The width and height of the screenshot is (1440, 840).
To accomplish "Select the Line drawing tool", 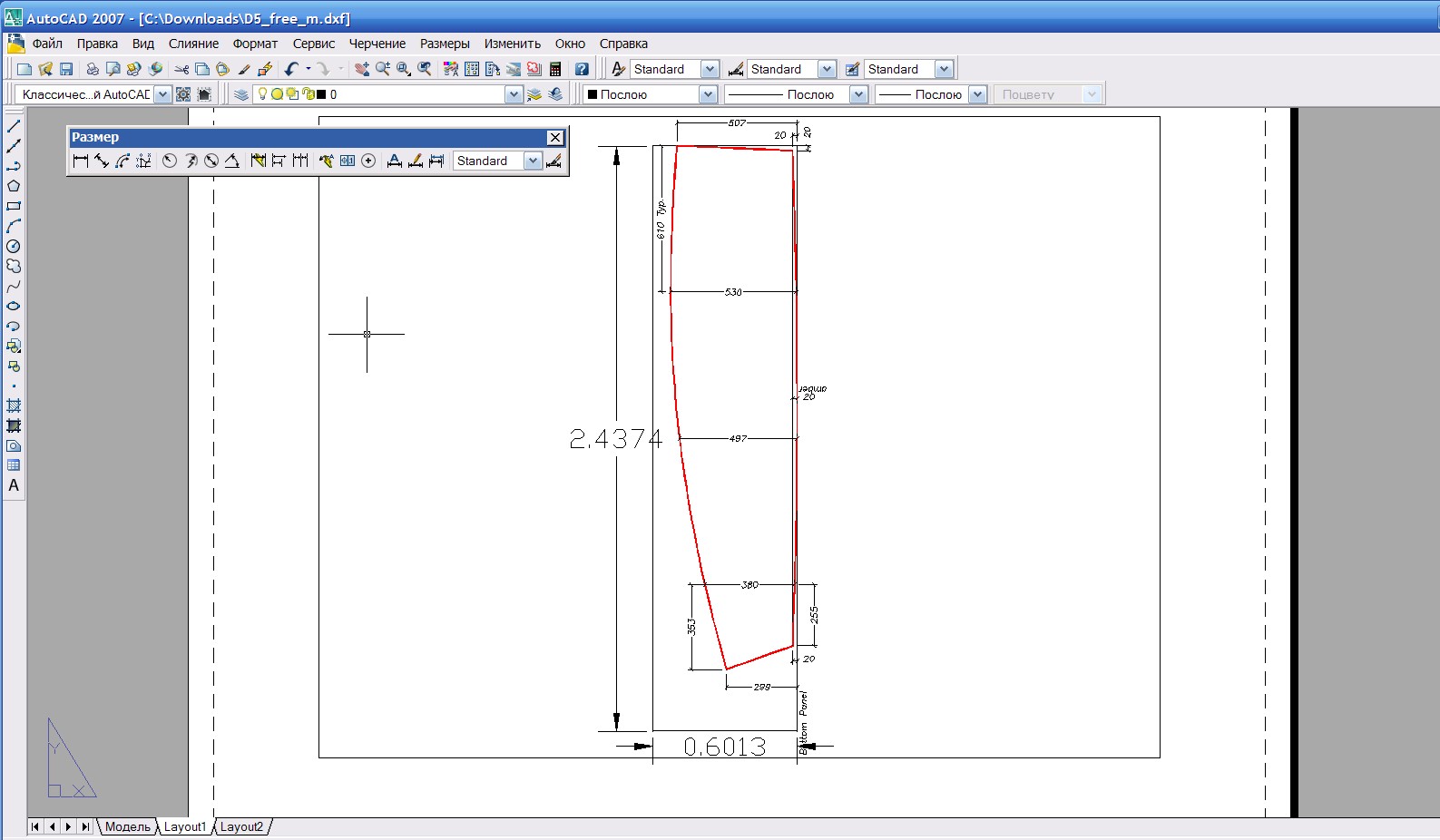I will (x=14, y=126).
